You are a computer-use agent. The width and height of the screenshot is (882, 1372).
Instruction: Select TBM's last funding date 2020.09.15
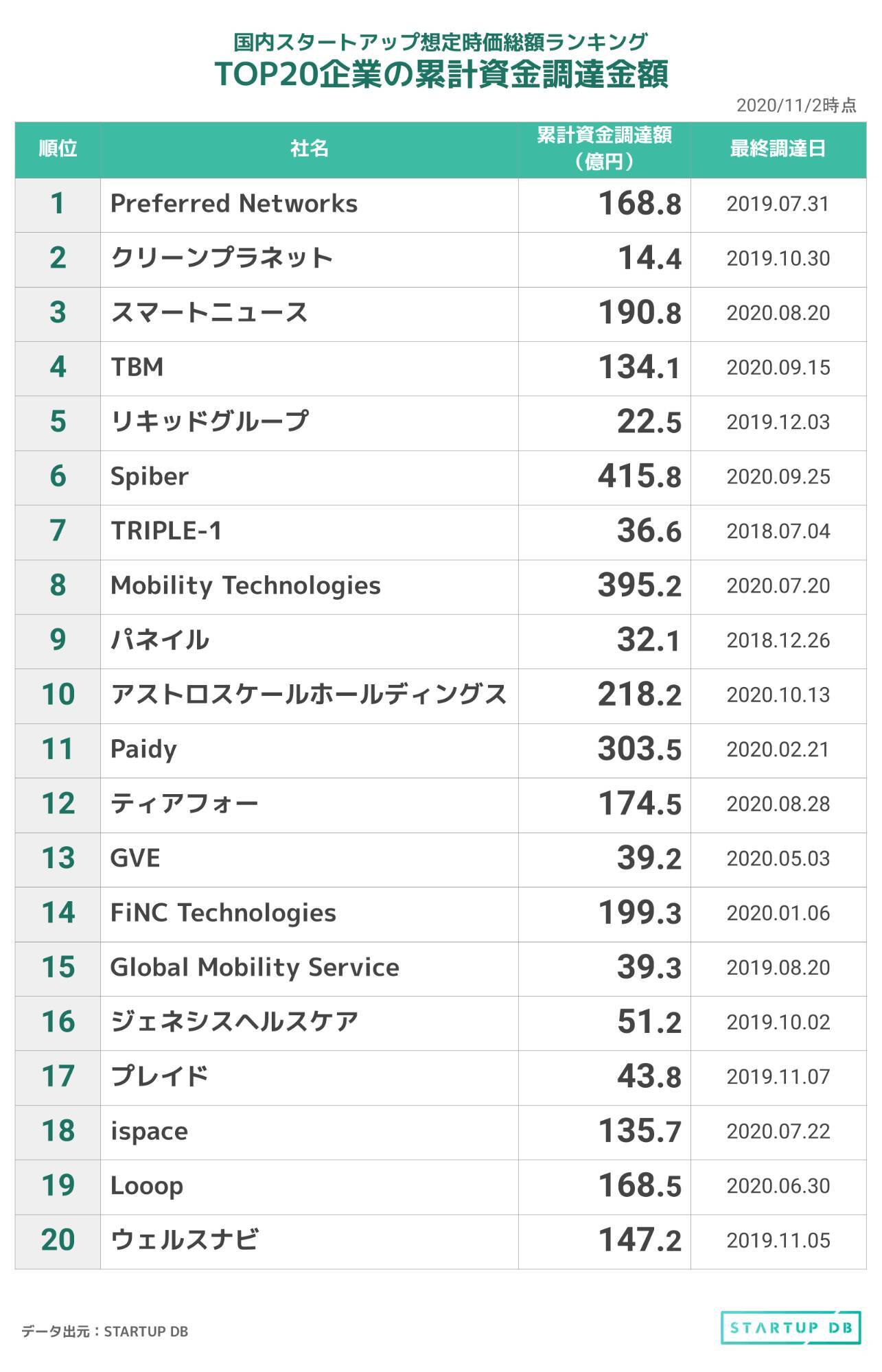778,368
